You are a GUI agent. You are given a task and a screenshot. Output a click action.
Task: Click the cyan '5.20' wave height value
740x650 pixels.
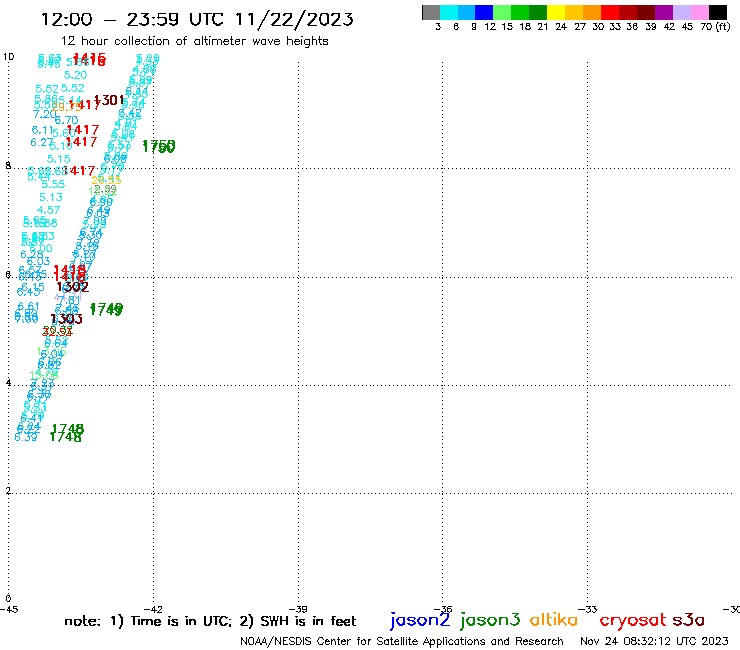tap(76, 75)
